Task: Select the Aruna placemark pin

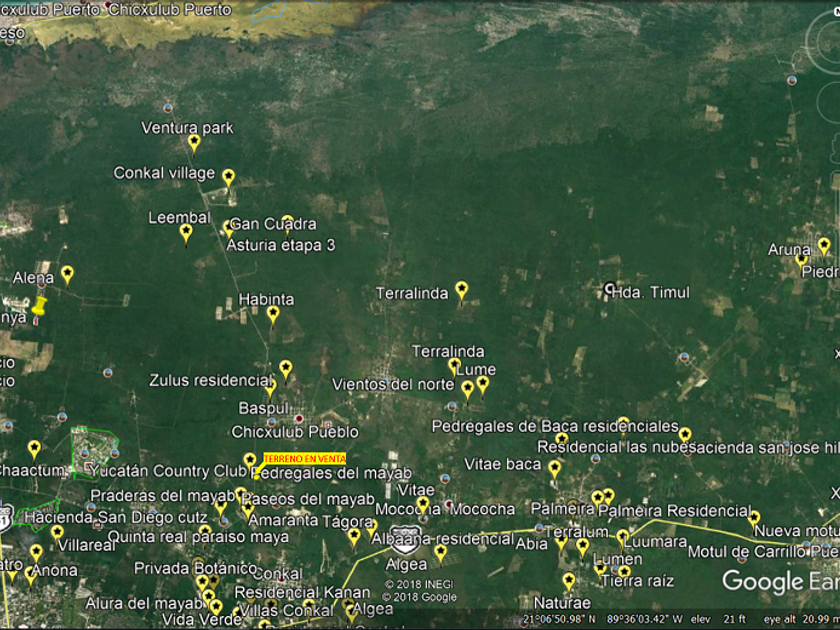Action: pyautogui.click(x=824, y=248)
